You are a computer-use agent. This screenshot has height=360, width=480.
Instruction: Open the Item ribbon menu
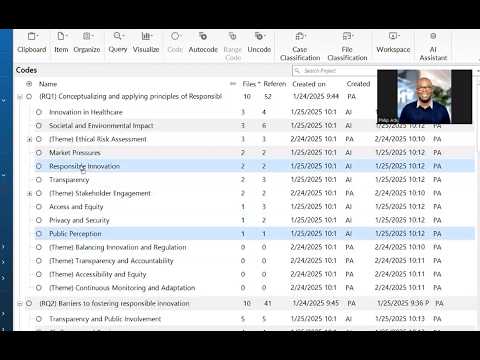(61, 43)
